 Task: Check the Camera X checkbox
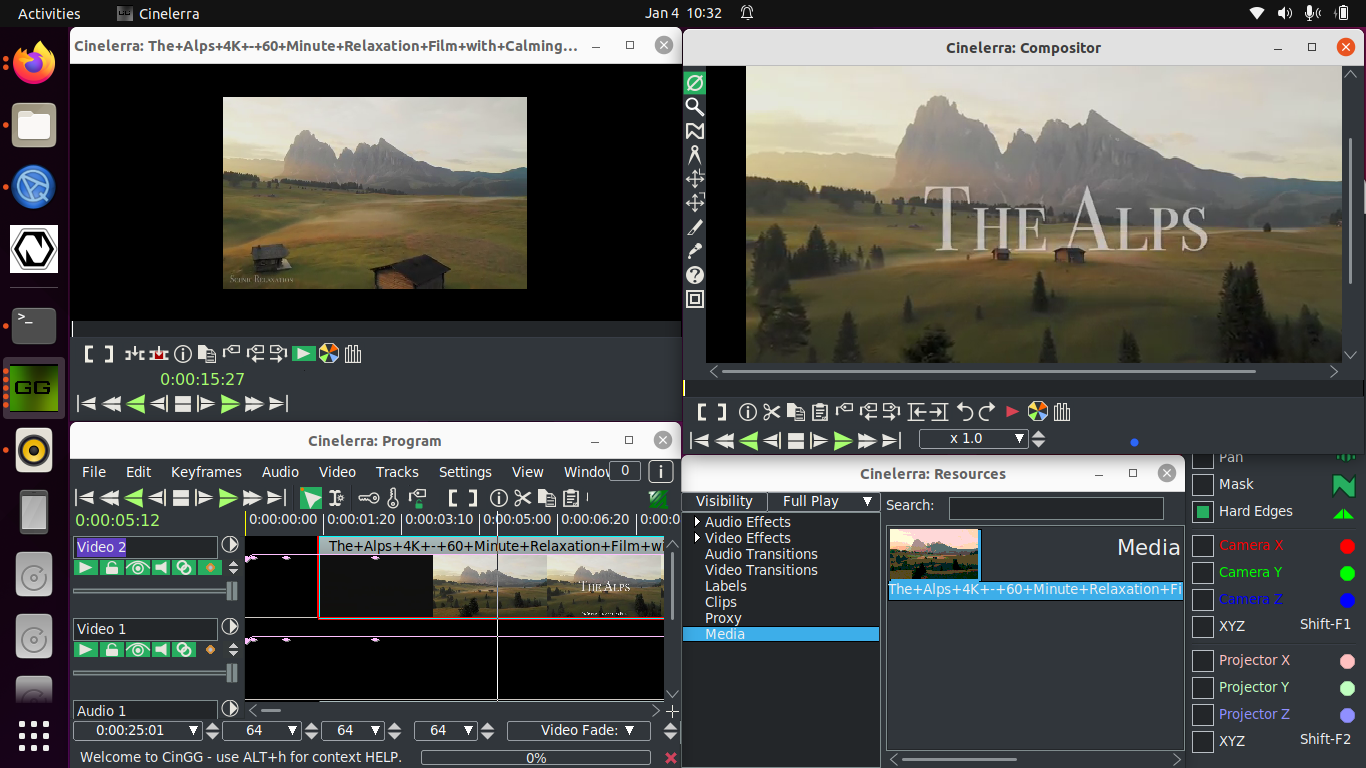[x=1203, y=546]
